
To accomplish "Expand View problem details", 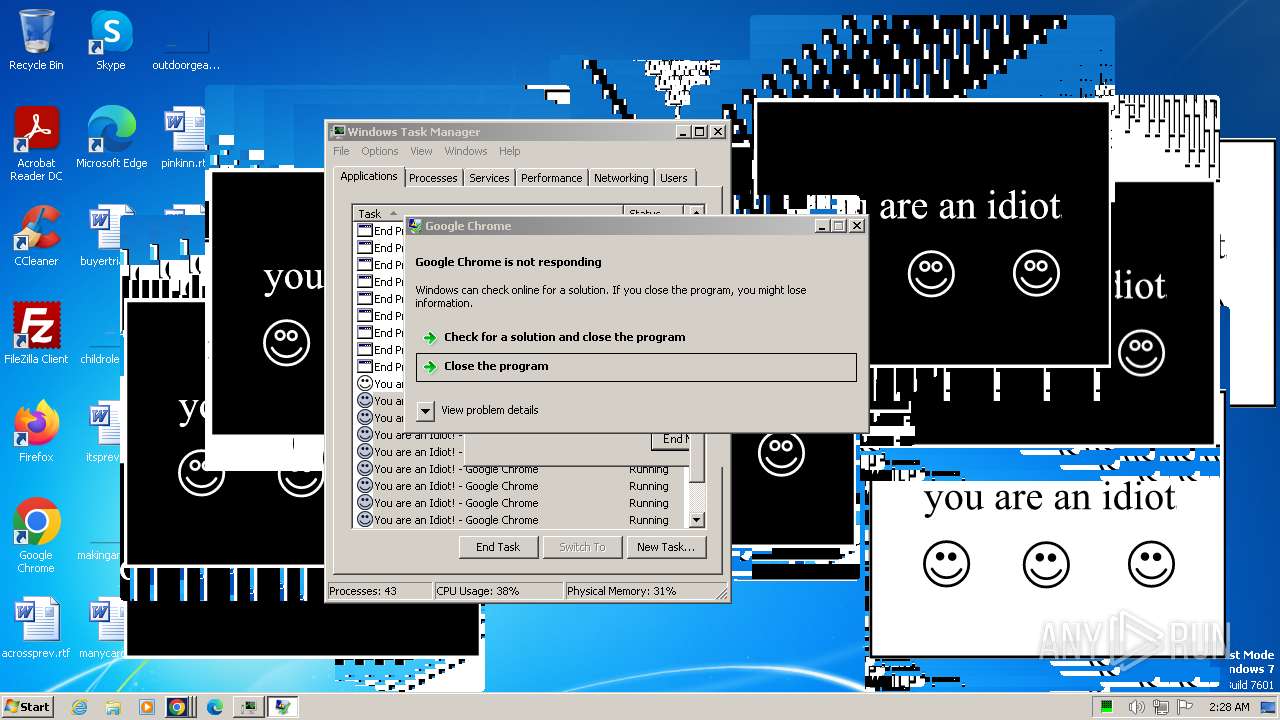I will point(426,410).
